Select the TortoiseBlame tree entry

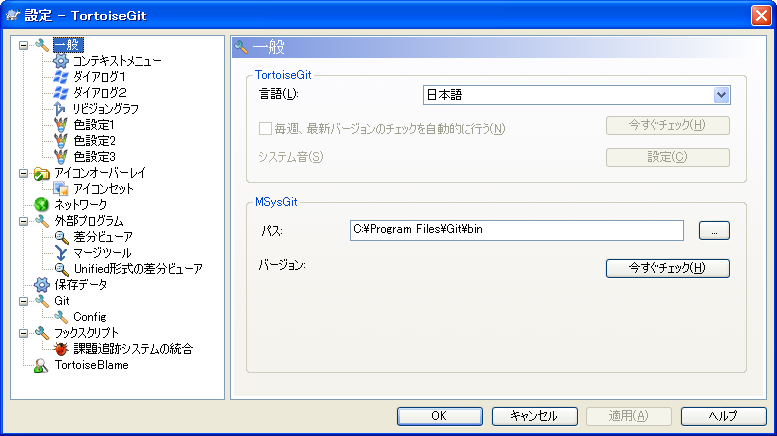(92, 365)
